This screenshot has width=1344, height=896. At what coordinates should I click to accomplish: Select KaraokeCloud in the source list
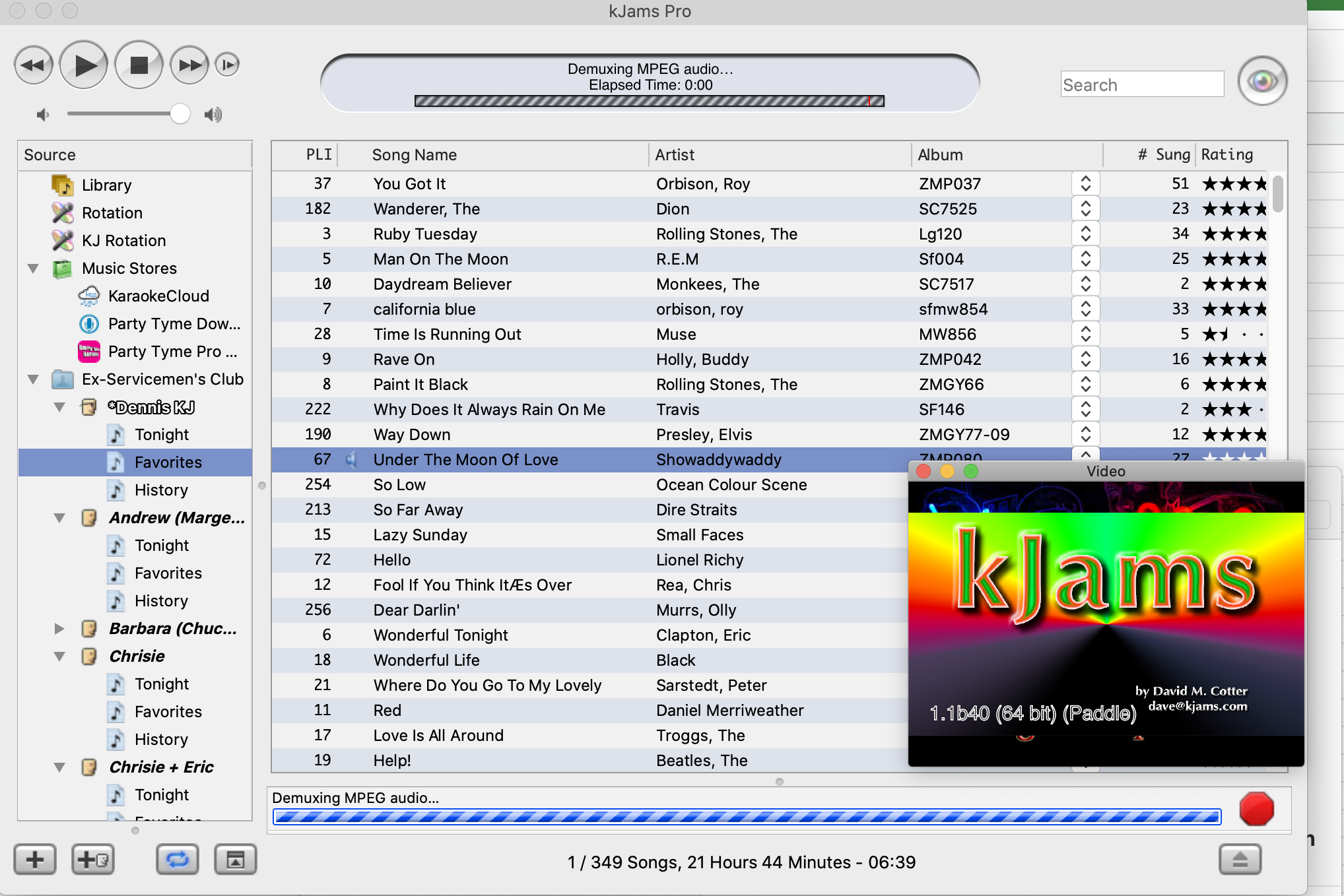tap(158, 296)
